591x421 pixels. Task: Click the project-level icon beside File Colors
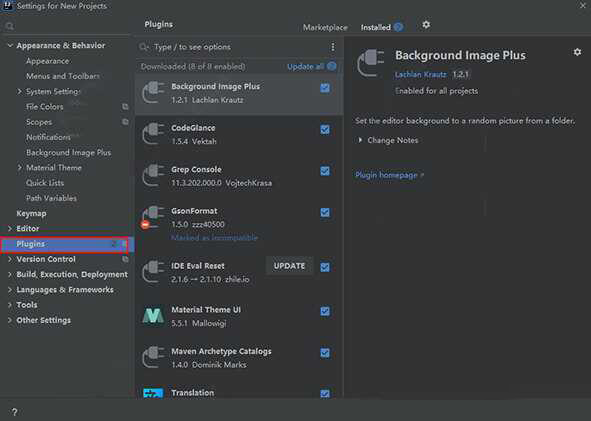tap(125, 107)
